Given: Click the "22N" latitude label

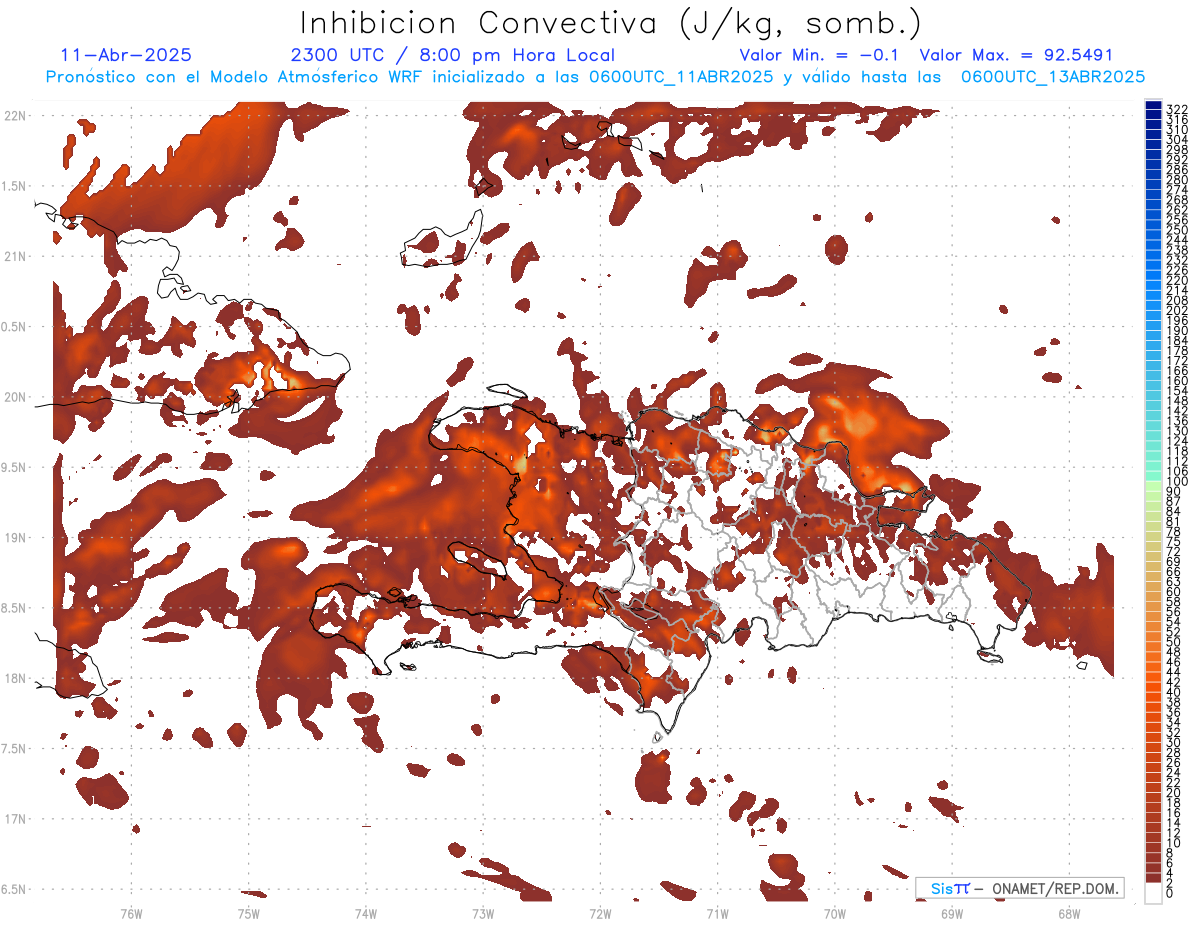Looking at the screenshot, I should pos(14,115).
